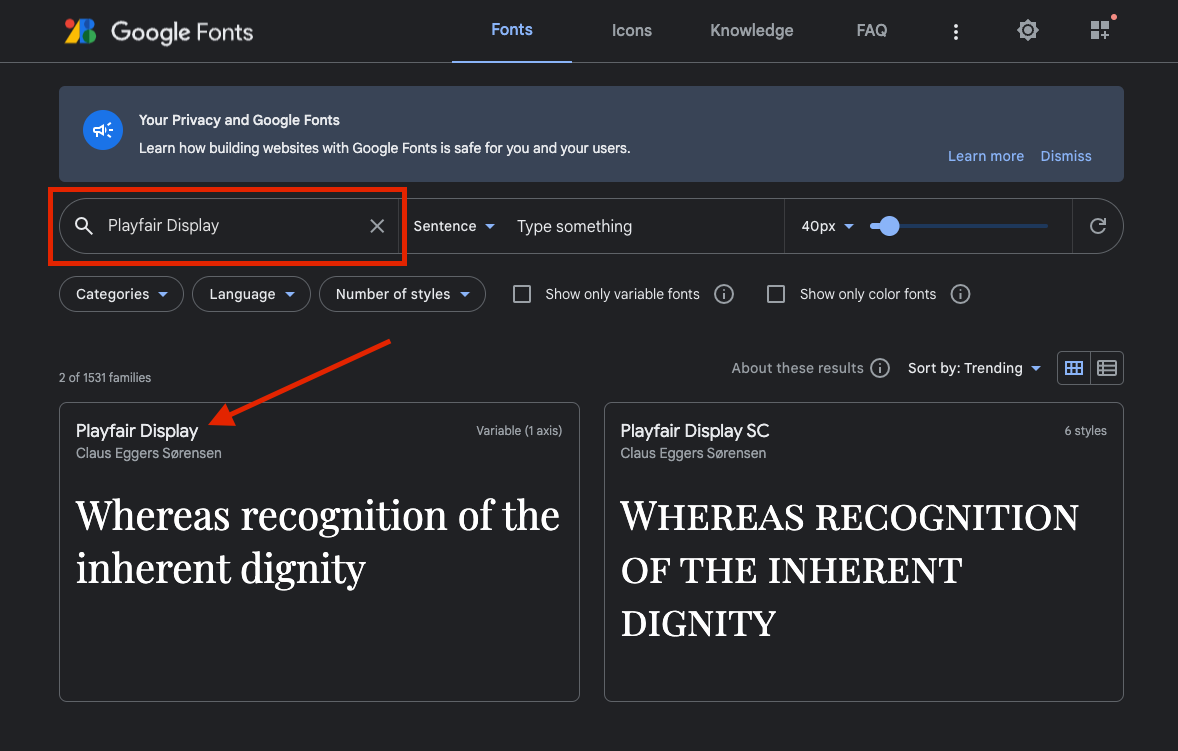Image resolution: width=1178 pixels, height=751 pixels.
Task: Select the Fonts tab
Action: (x=512, y=30)
